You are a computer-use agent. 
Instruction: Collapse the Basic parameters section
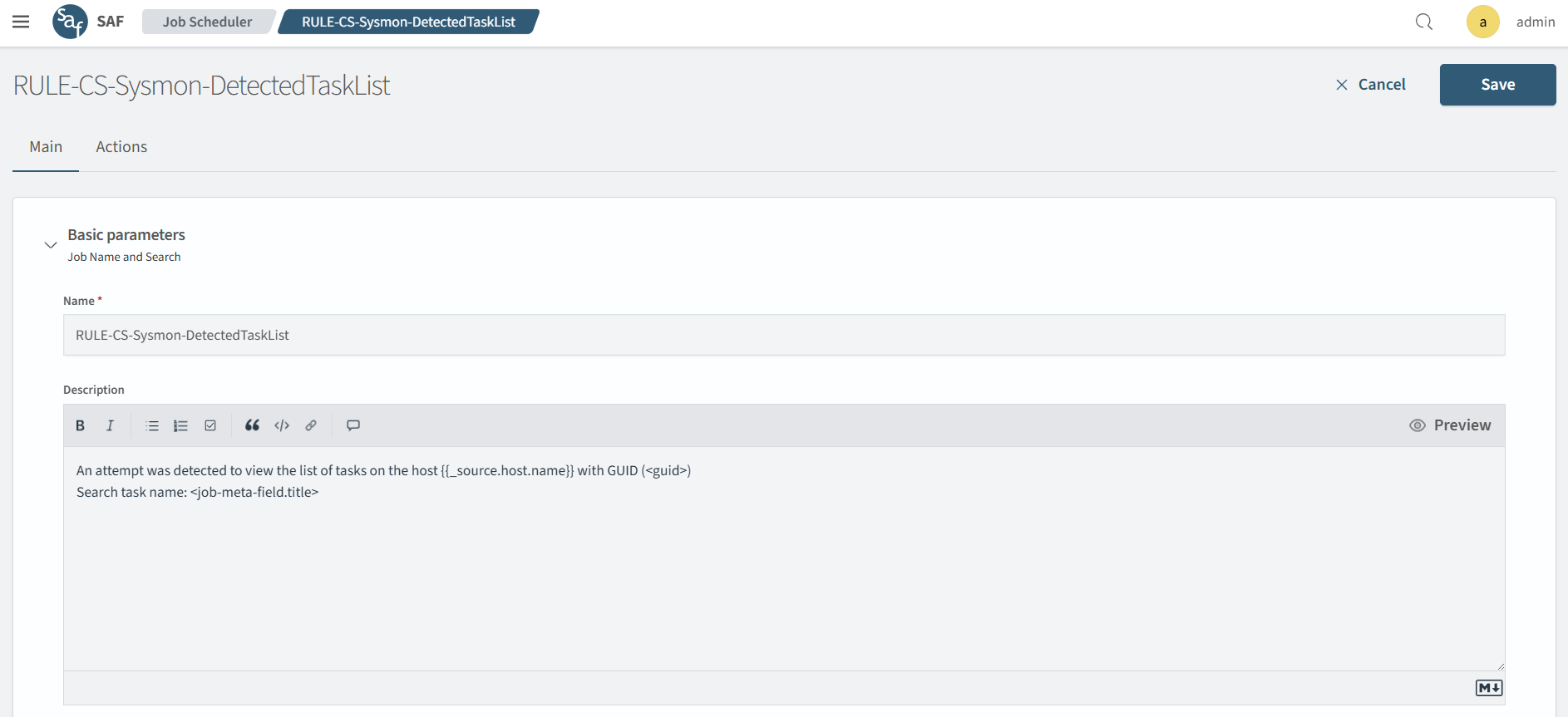click(x=51, y=245)
